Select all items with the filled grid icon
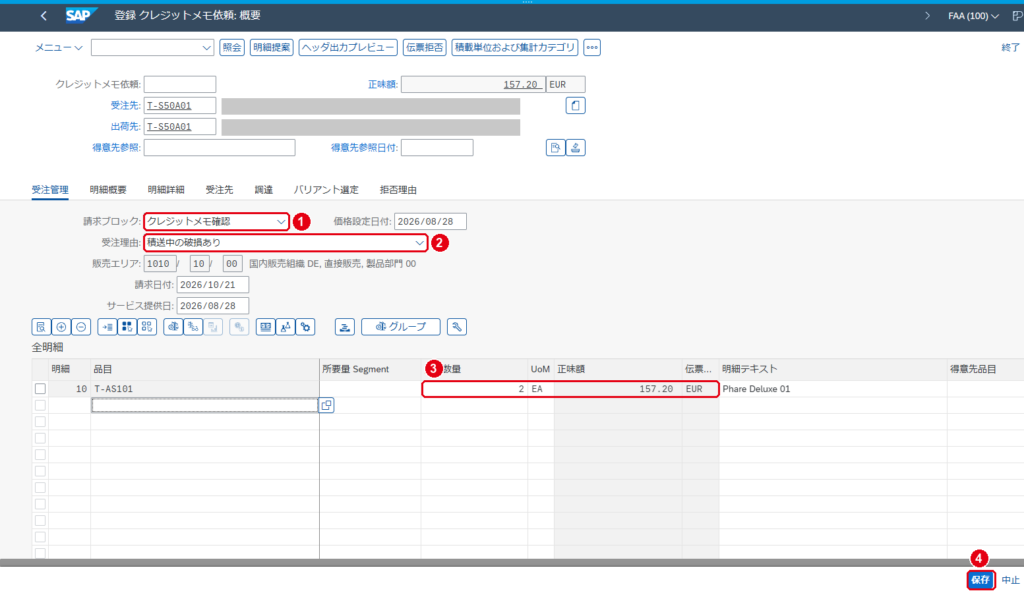This screenshot has height=593, width=1024. [x=127, y=327]
